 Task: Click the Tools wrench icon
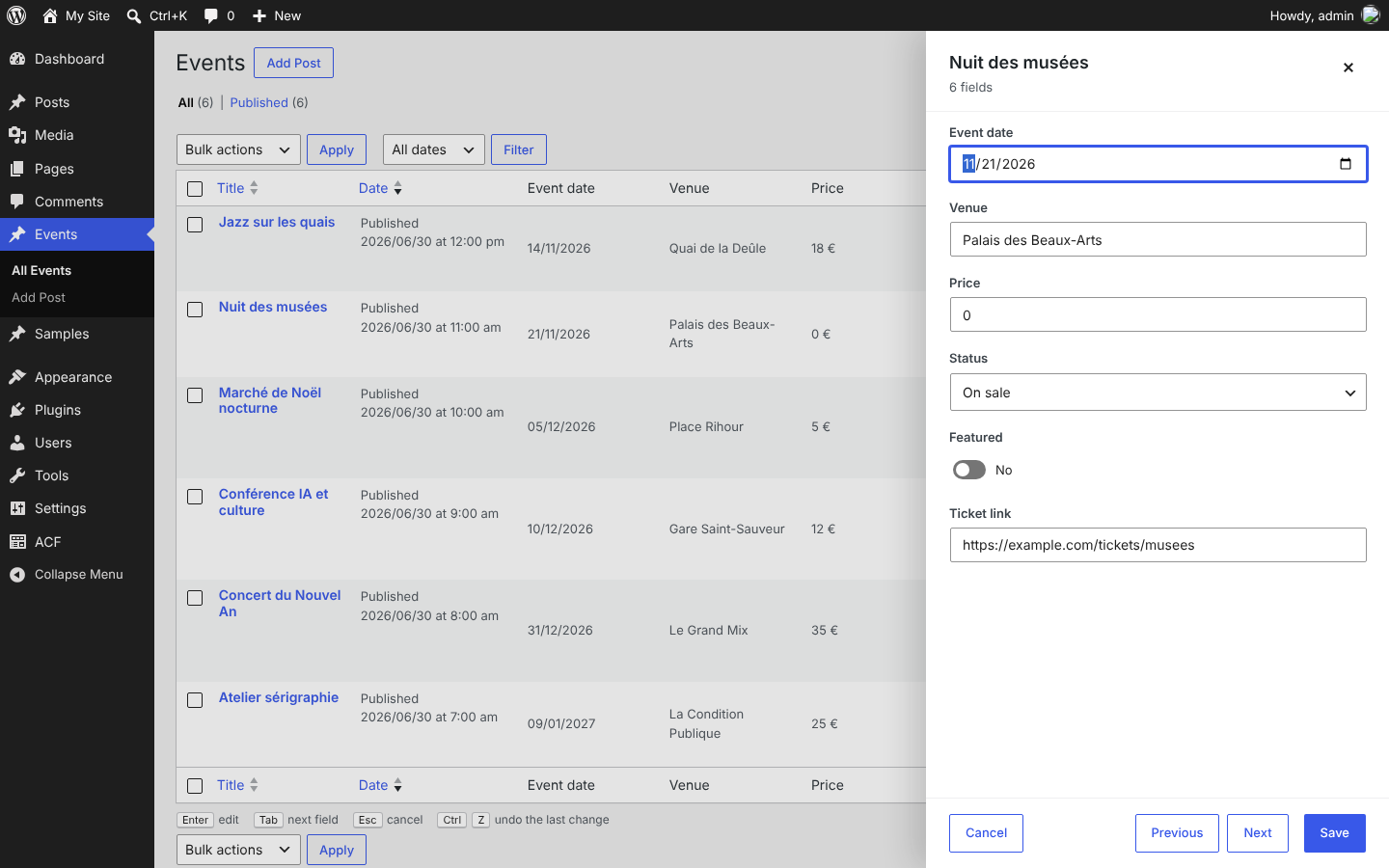[x=17, y=475]
